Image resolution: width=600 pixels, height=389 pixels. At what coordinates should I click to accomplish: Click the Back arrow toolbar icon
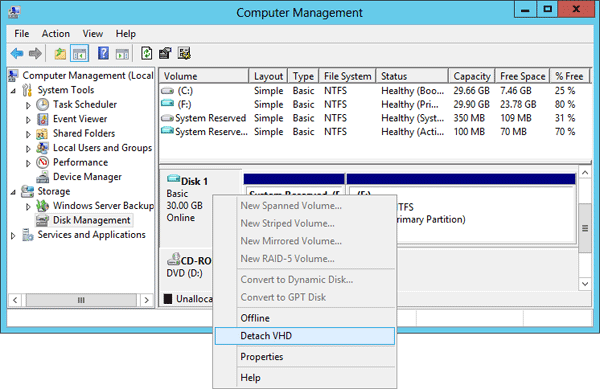[x=17, y=54]
